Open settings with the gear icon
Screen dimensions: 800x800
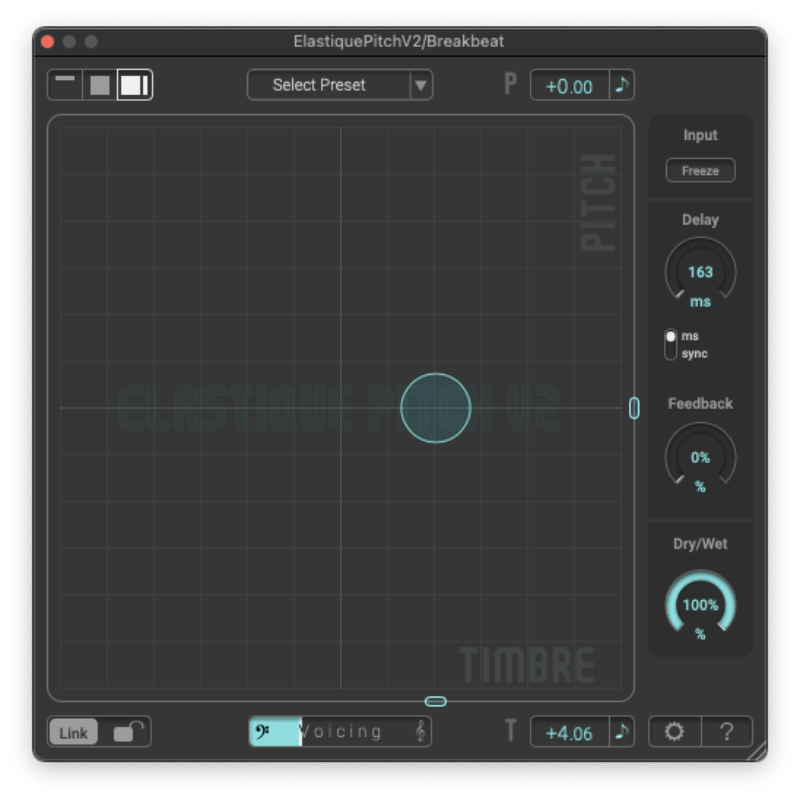[x=675, y=732]
